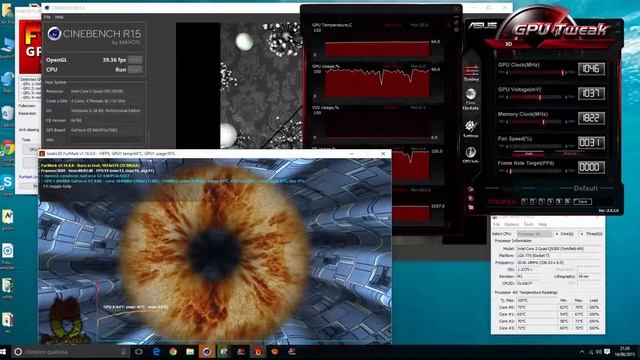Open the Action Center notifications icon
The height and width of the screenshot is (360, 640).
point(607,352)
